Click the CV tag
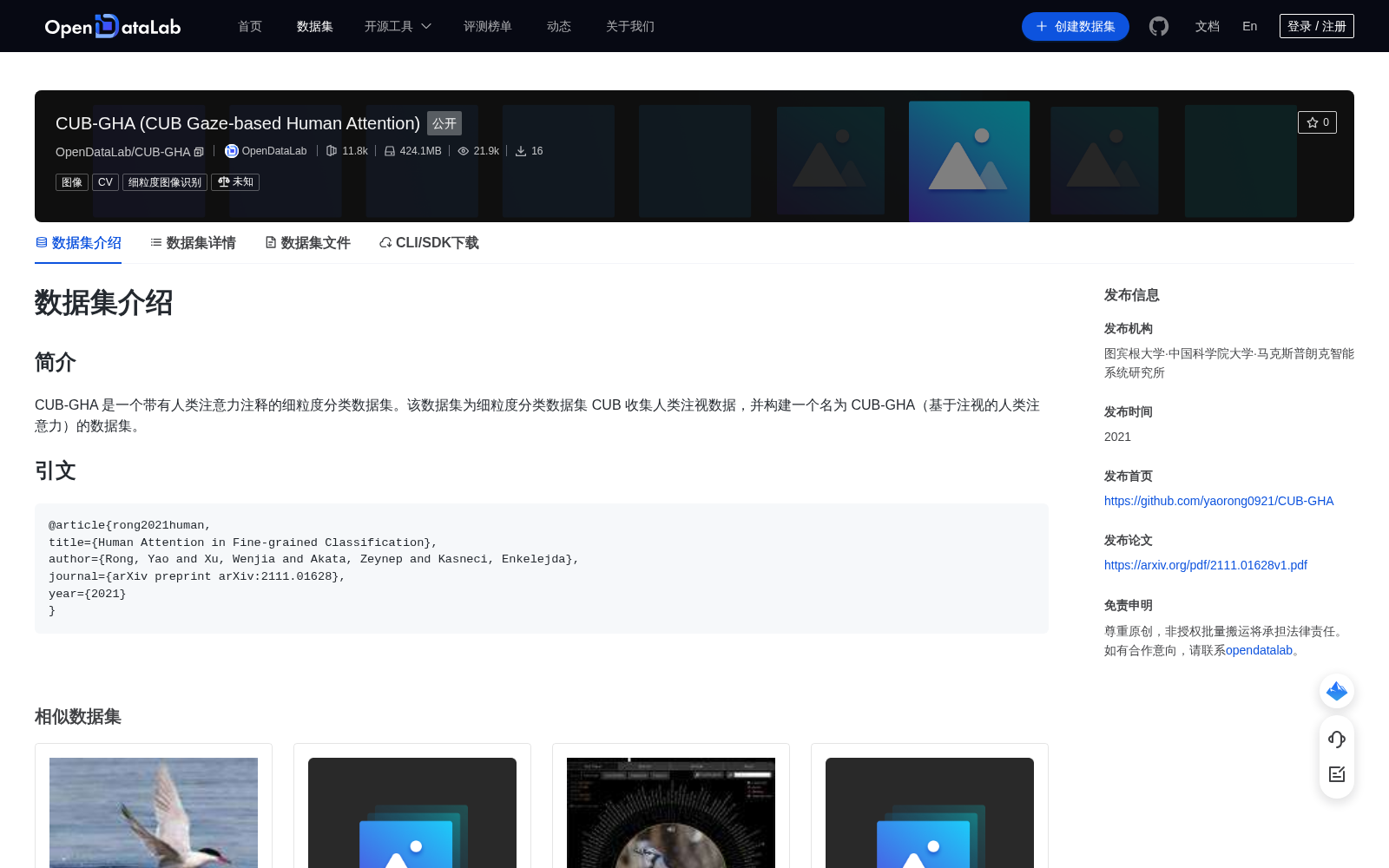The width and height of the screenshot is (1389, 868). pyautogui.click(x=105, y=182)
